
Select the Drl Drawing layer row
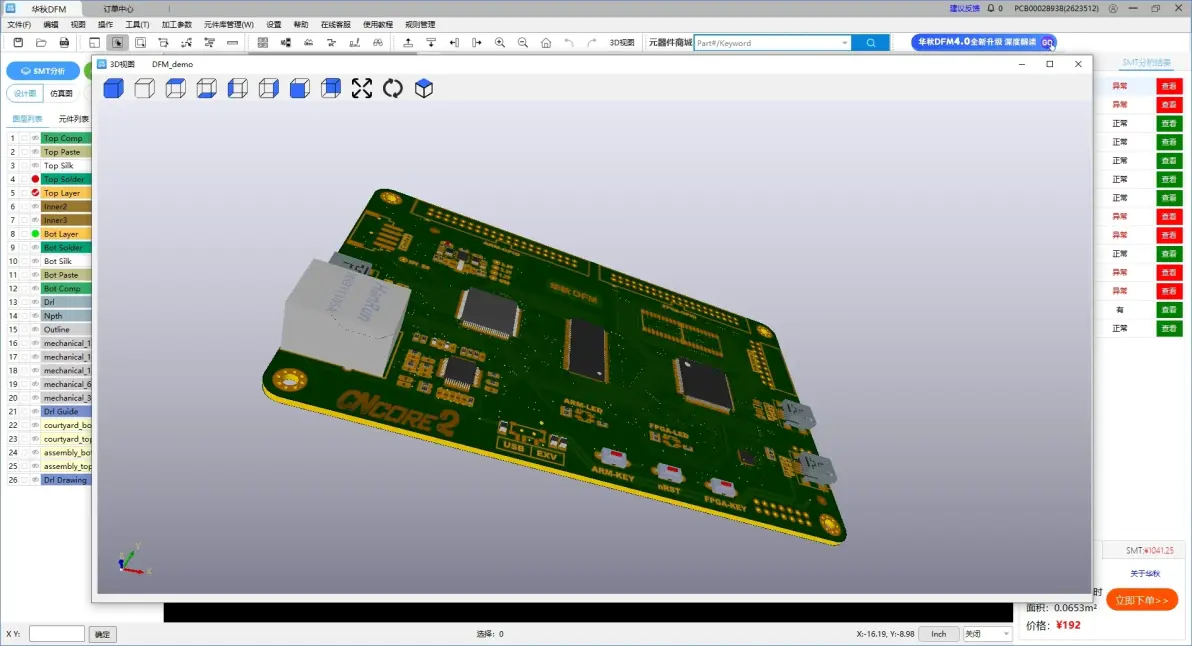(x=49, y=480)
